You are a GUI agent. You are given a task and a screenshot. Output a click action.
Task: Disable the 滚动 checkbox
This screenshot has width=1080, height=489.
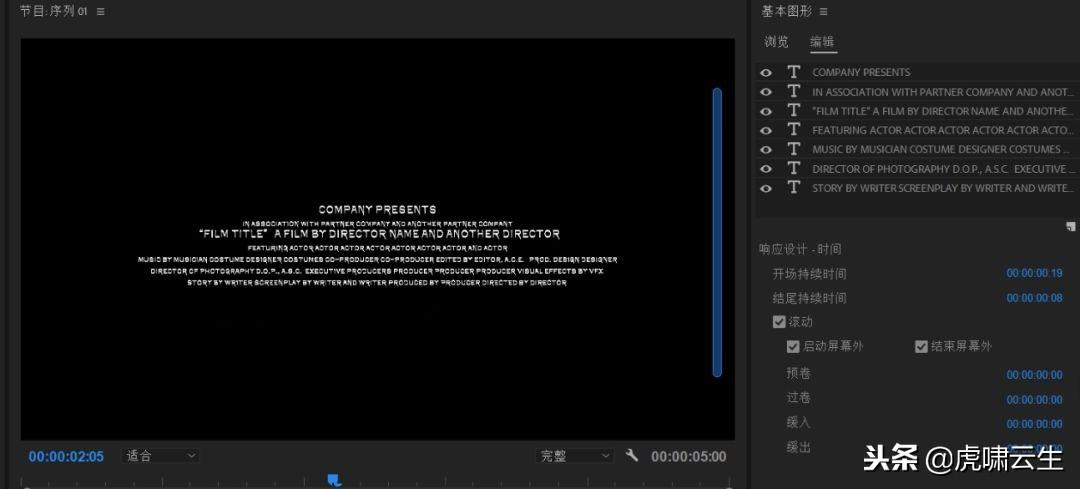tap(779, 322)
